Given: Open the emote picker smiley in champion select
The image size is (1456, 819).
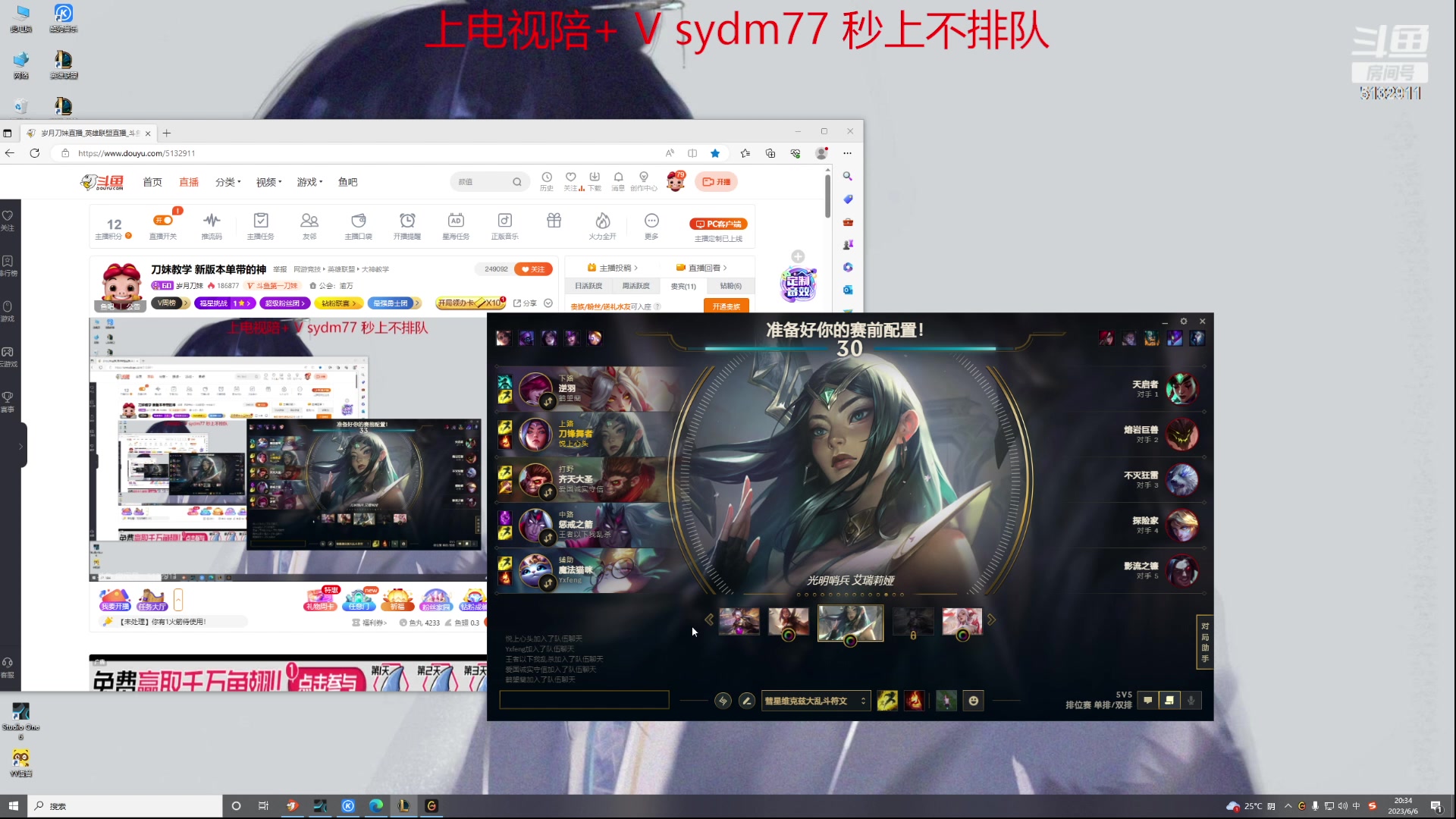Looking at the screenshot, I should [x=974, y=701].
